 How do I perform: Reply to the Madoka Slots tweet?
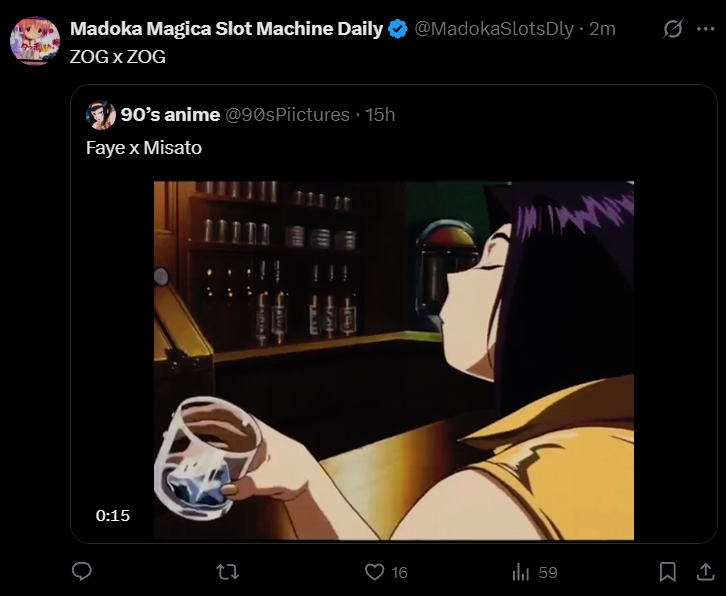(83, 572)
